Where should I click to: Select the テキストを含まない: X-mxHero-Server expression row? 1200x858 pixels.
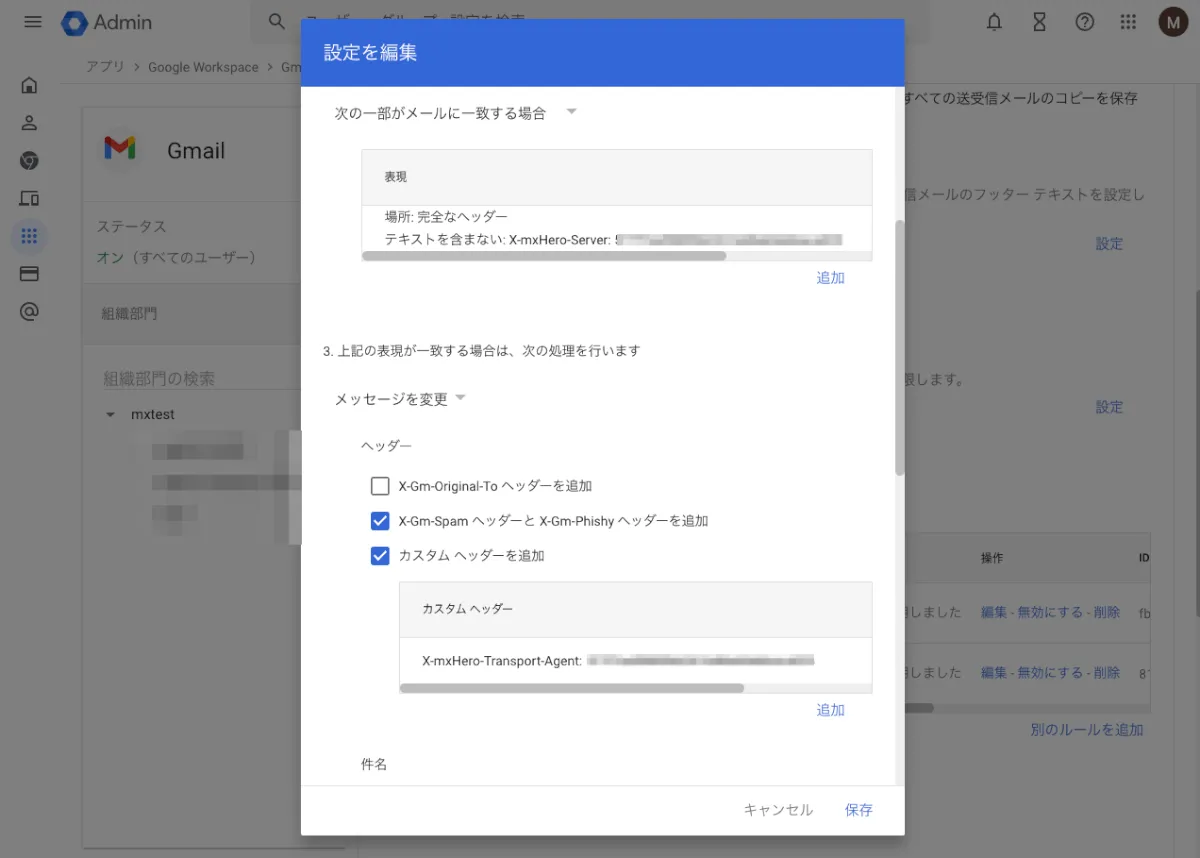pos(614,239)
